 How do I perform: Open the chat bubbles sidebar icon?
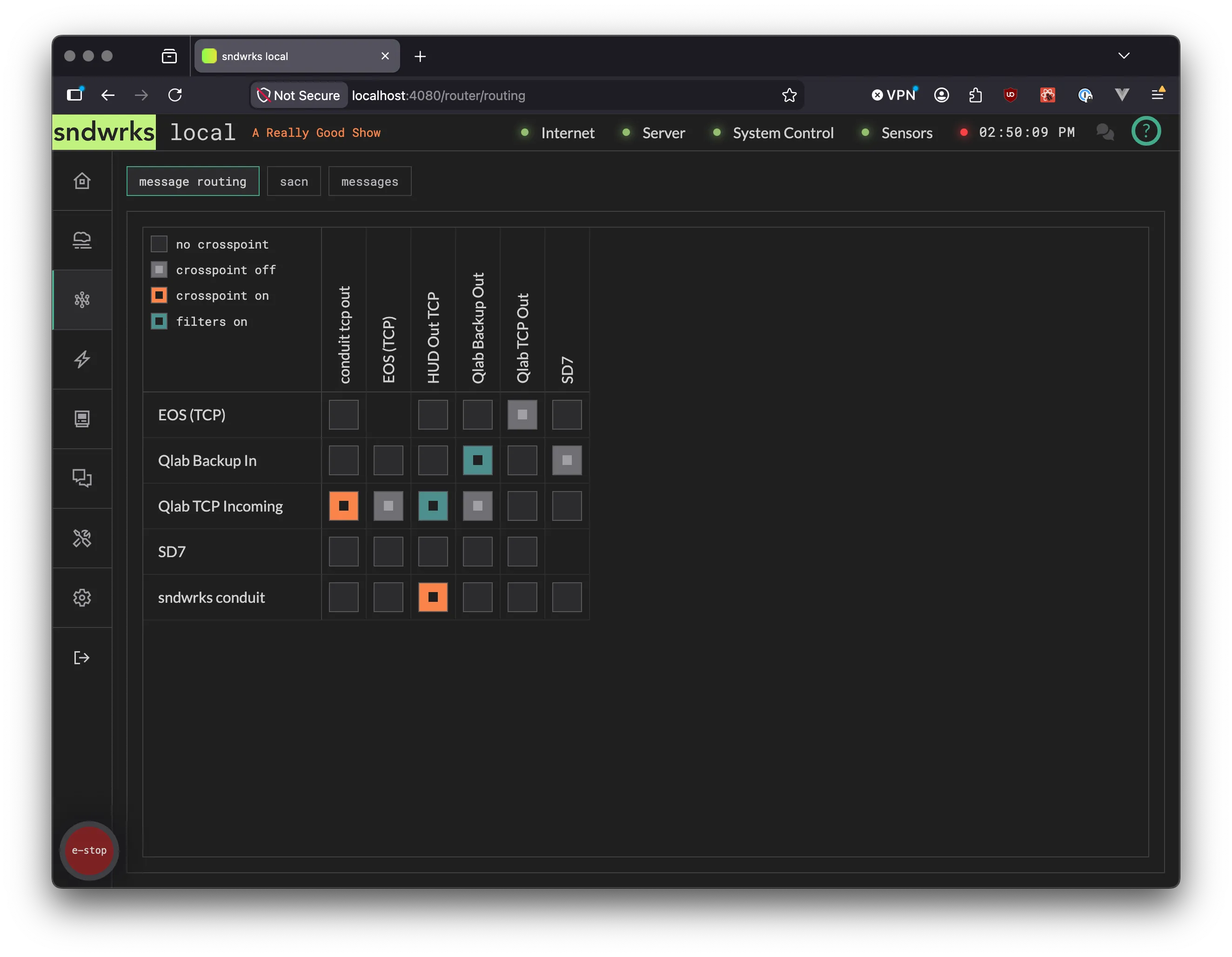[x=82, y=478]
